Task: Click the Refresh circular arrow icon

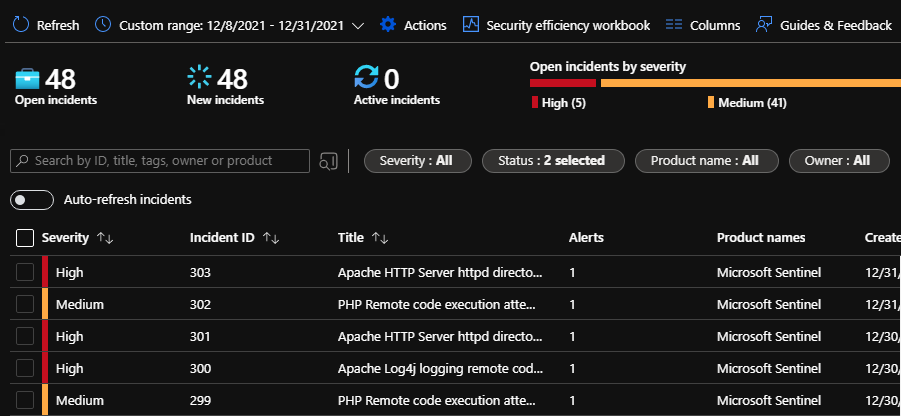Action: tap(21, 25)
